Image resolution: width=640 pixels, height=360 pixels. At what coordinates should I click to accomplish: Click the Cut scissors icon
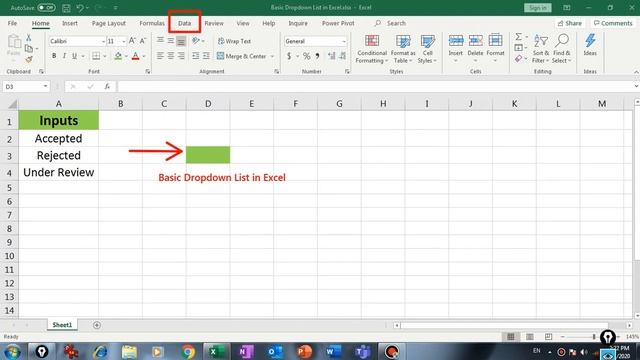coord(29,38)
